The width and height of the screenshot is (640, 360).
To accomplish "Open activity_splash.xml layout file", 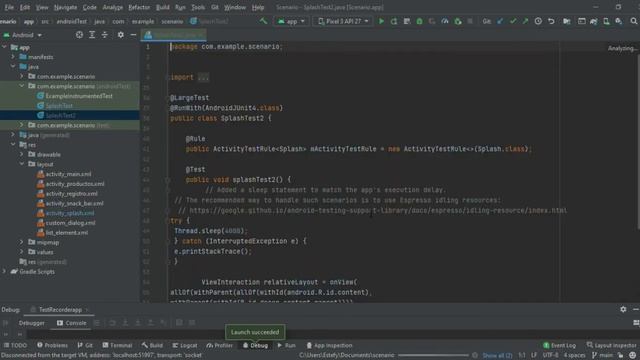I will click(70, 213).
